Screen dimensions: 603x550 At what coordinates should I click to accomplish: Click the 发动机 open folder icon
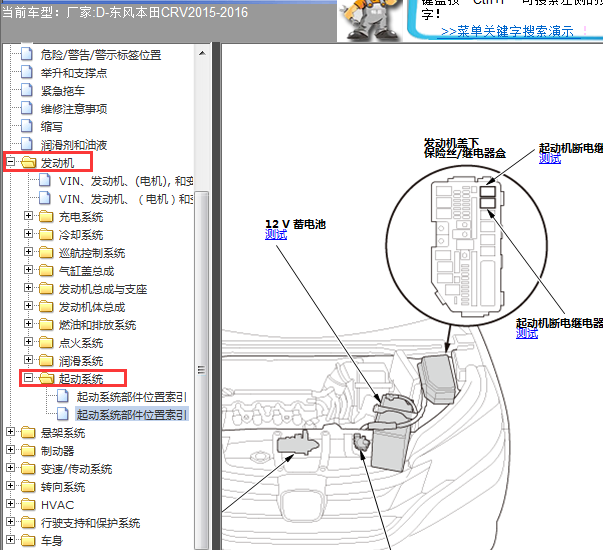pyautogui.click(x=28, y=163)
